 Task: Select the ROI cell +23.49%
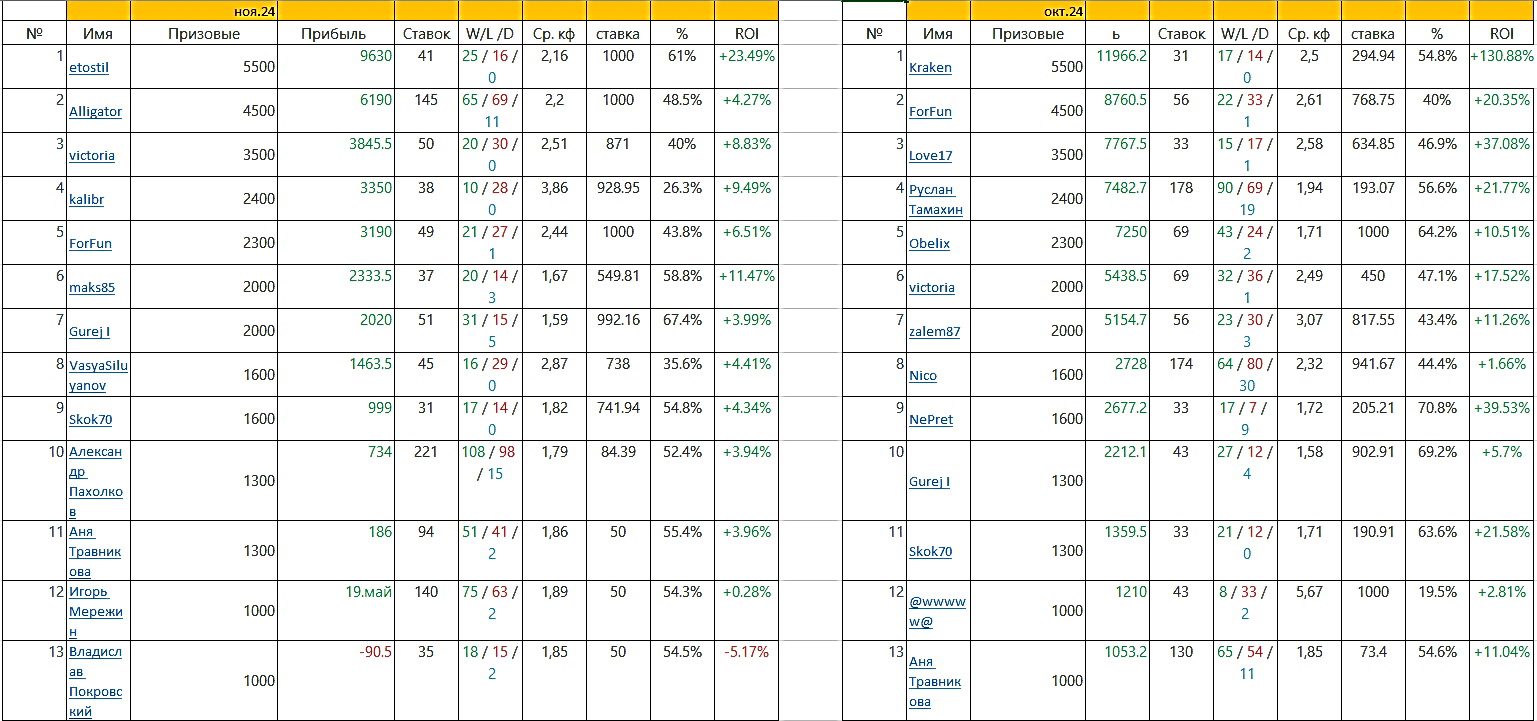tap(746, 67)
